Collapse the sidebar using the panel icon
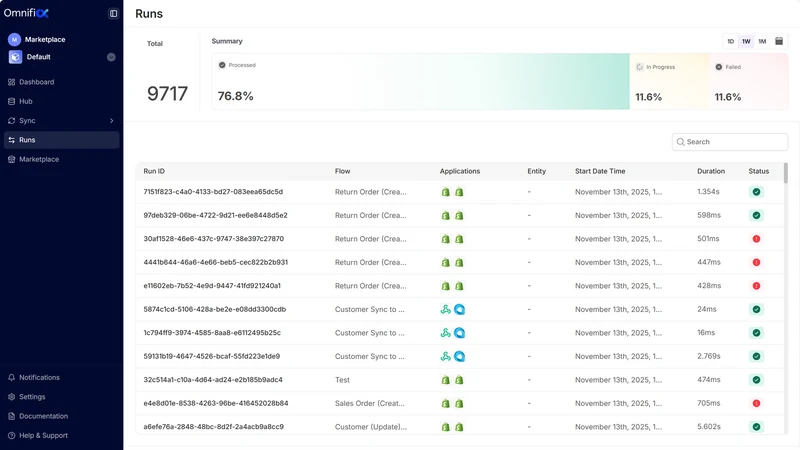800x450 pixels. point(113,13)
